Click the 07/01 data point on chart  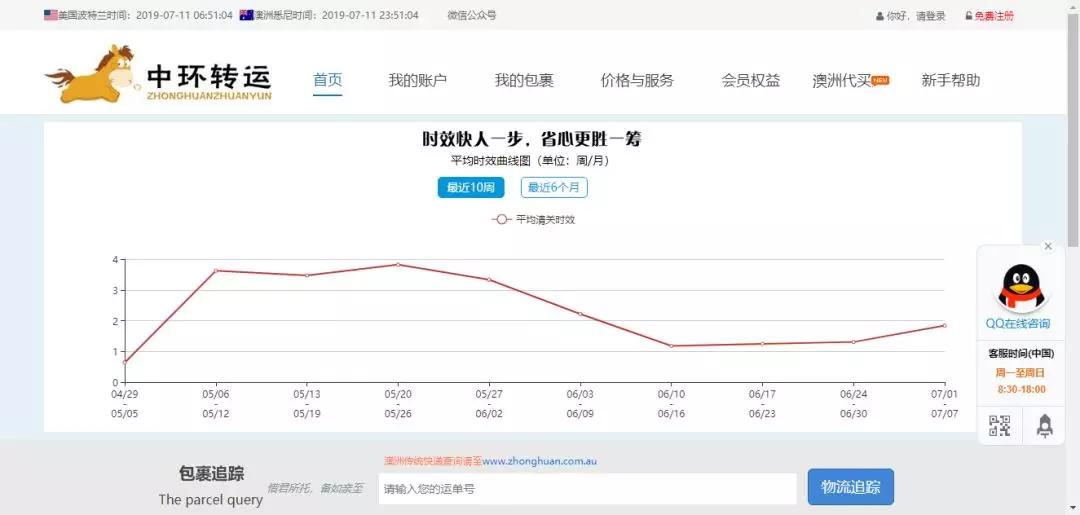click(944, 325)
